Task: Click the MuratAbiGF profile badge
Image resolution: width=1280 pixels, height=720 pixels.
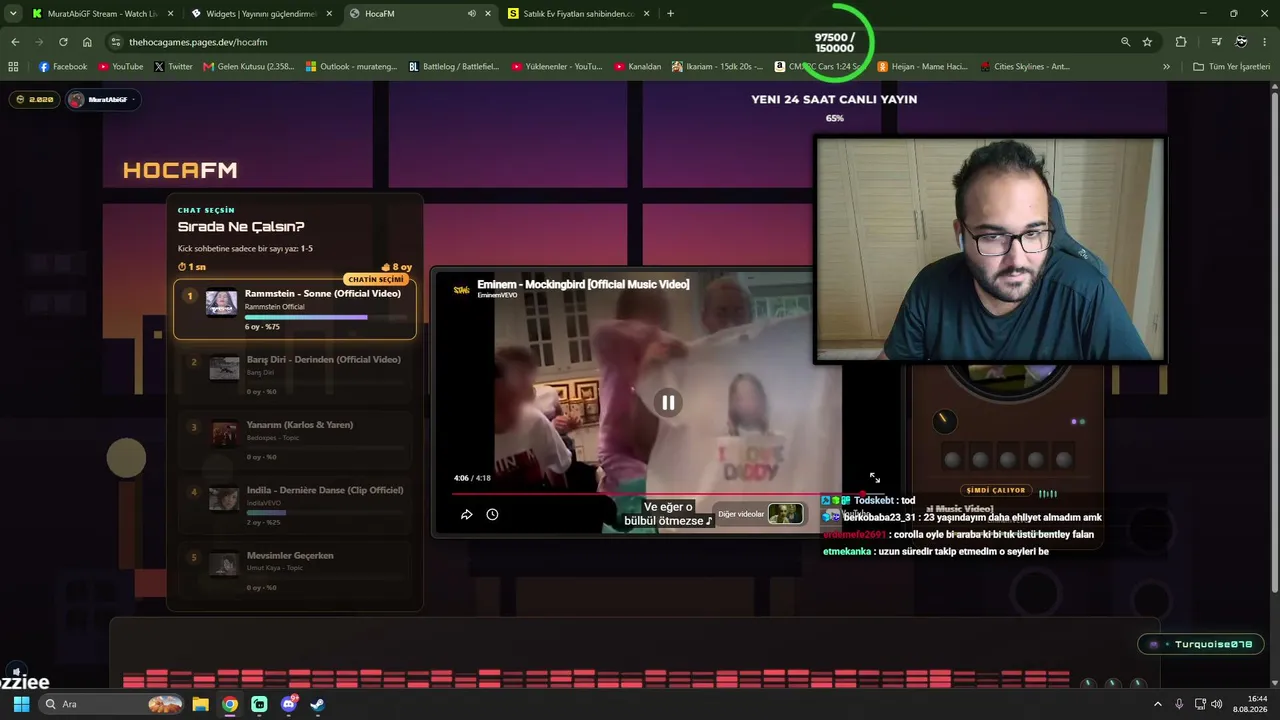Action: pyautogui.click(x=102, y=99)
